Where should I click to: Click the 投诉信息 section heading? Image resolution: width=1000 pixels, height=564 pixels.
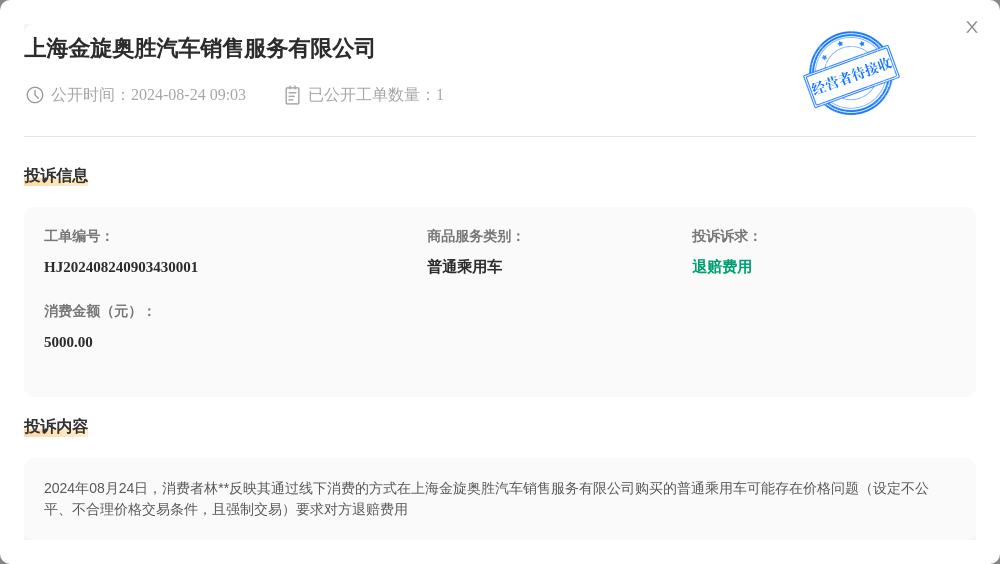[x=56, y=175]
